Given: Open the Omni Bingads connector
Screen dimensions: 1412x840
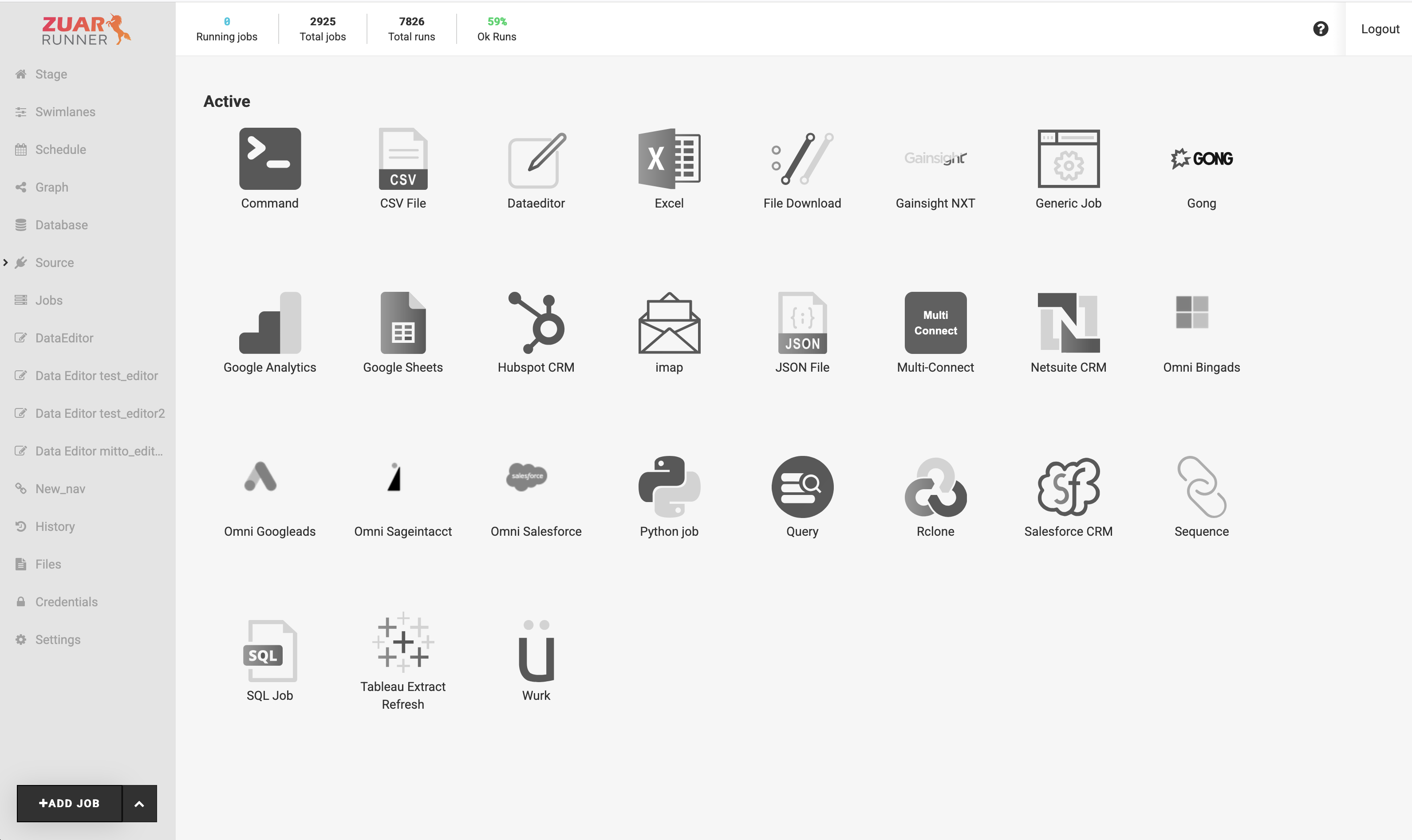Looking at the screenshot, I should point(1192,312).
